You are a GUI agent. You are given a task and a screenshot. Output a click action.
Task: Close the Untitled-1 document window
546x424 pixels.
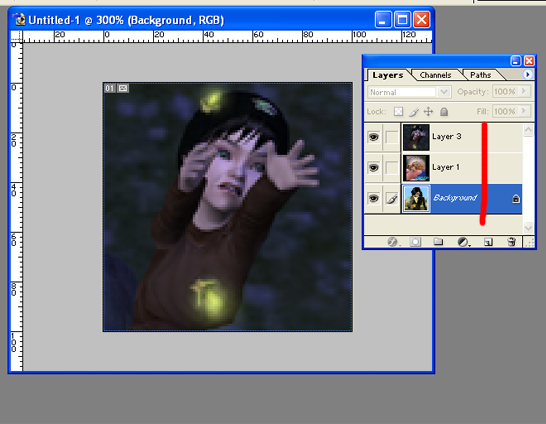click(421, 19)
